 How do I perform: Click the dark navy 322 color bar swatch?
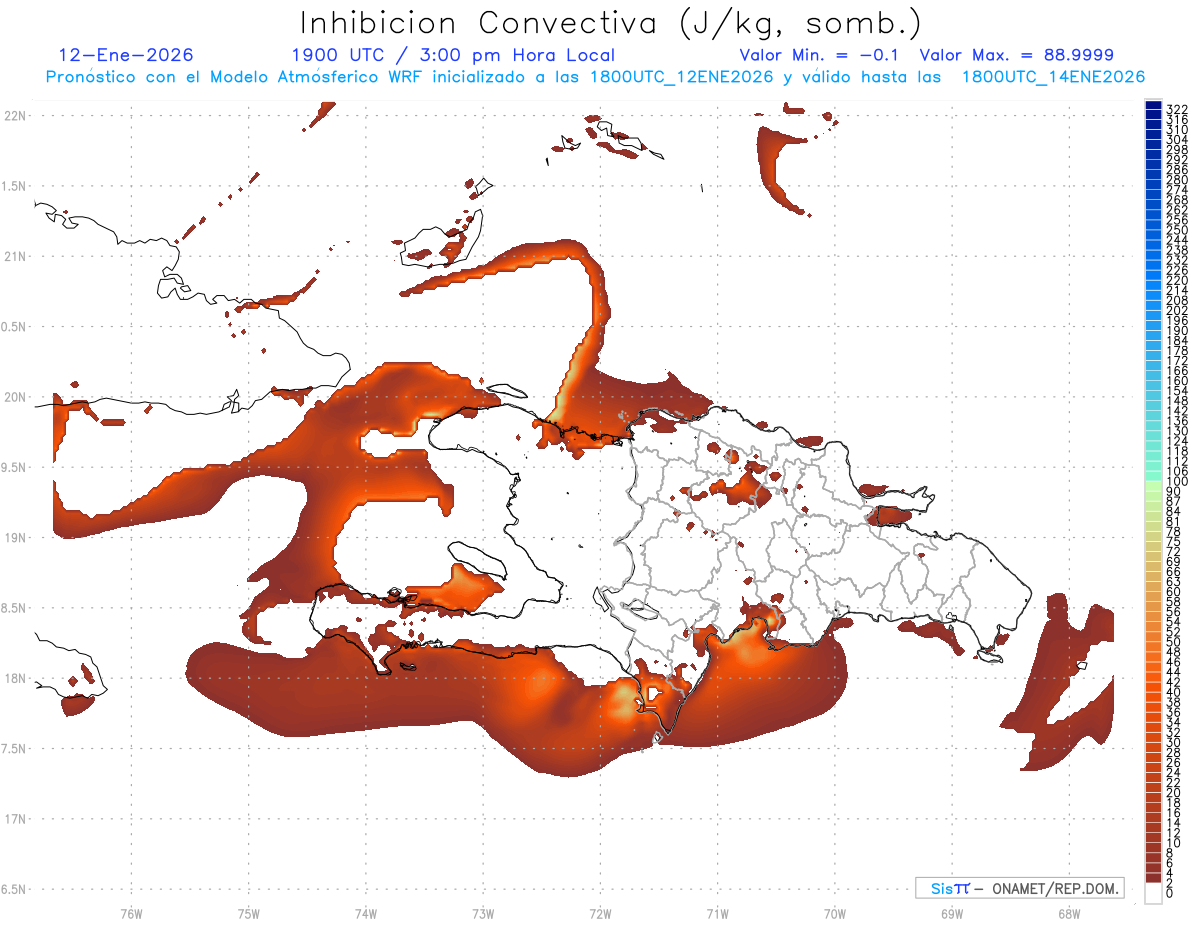pyautogui.click(x=1153, y=106)
